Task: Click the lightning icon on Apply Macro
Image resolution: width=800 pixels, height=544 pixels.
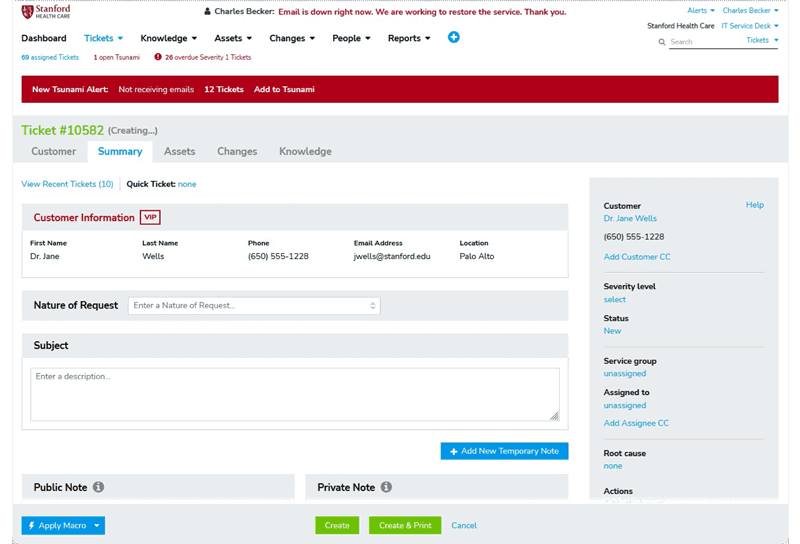Action: tap(32, 525)
